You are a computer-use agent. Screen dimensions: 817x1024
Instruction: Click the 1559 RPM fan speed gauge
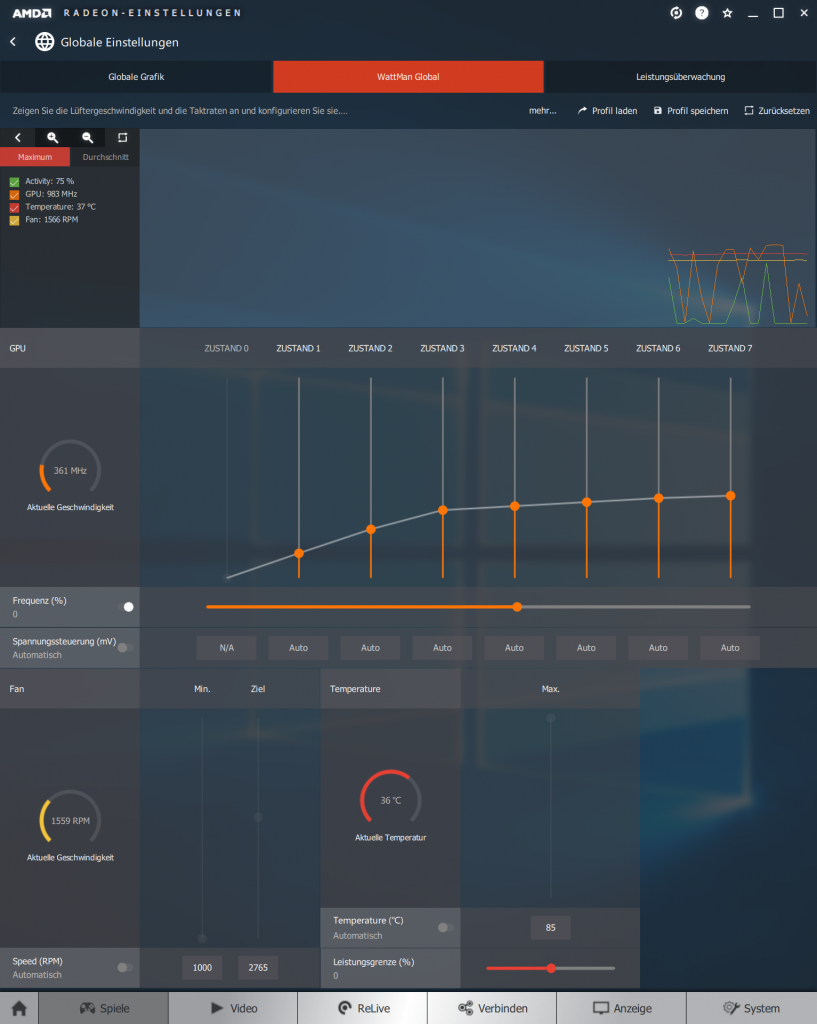pyautogui.click(x=70, y=818)
